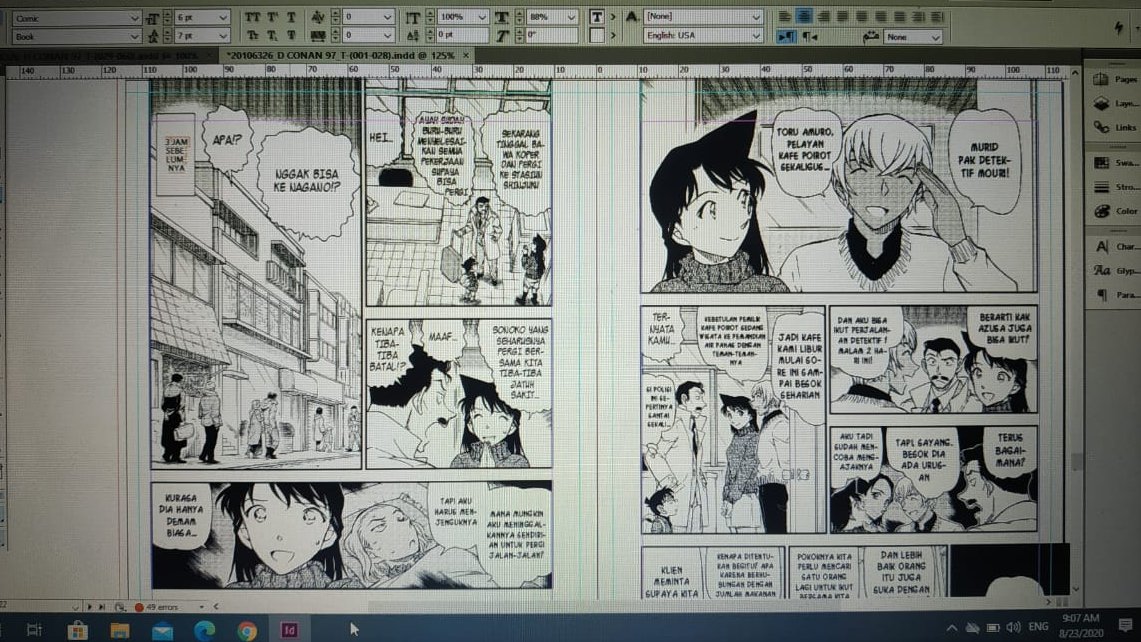The height and width of the screenshot is (642, 1141).
Task: Open Microsoft Store on the taskbar
Action: click(x=77, y=629)
